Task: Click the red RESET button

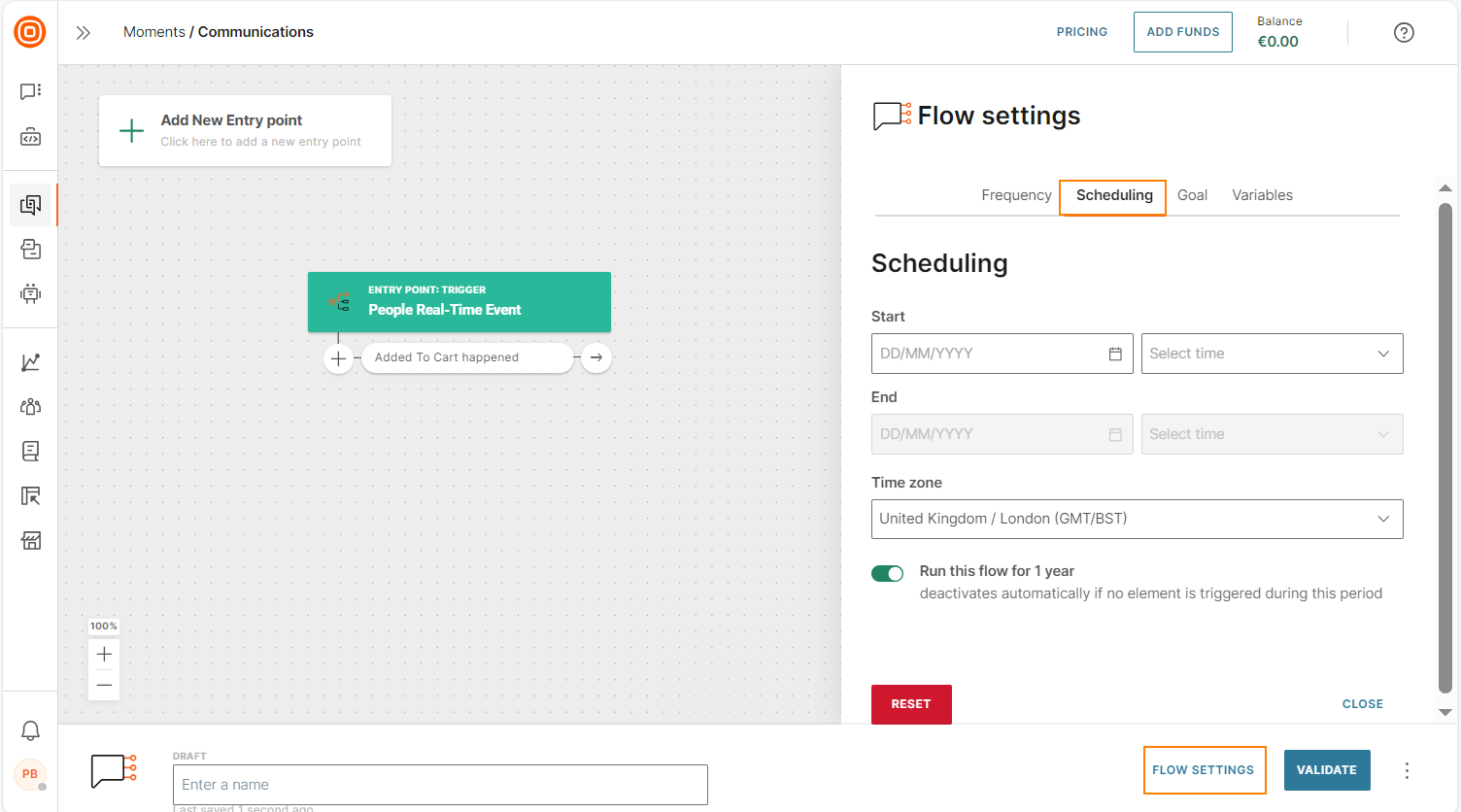Action: (x=911, y=704)
